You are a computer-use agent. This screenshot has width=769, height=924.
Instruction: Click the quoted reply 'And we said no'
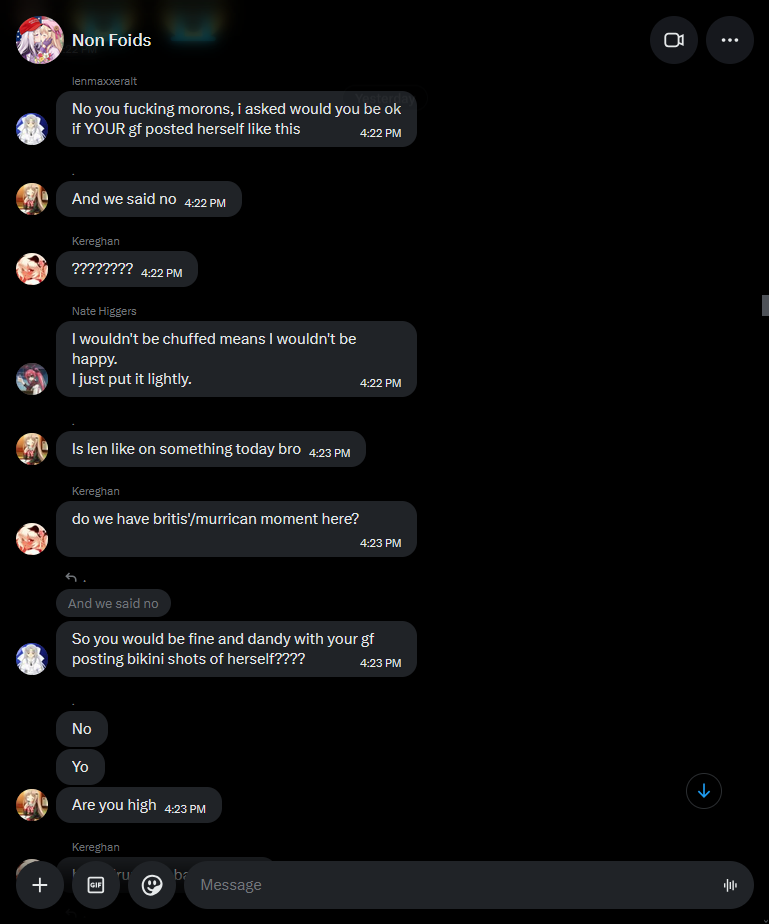point(113,603)
